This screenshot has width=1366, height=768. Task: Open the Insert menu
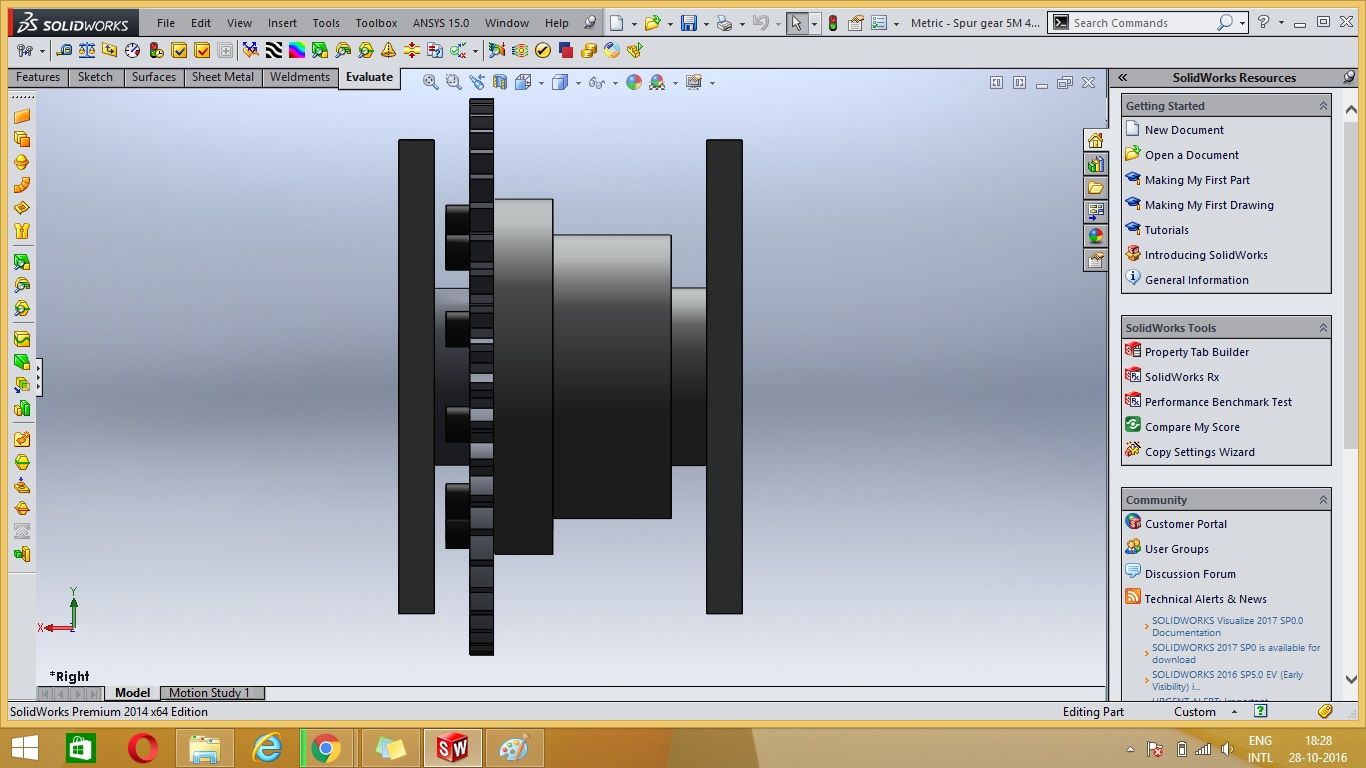[x=282, y=23]
